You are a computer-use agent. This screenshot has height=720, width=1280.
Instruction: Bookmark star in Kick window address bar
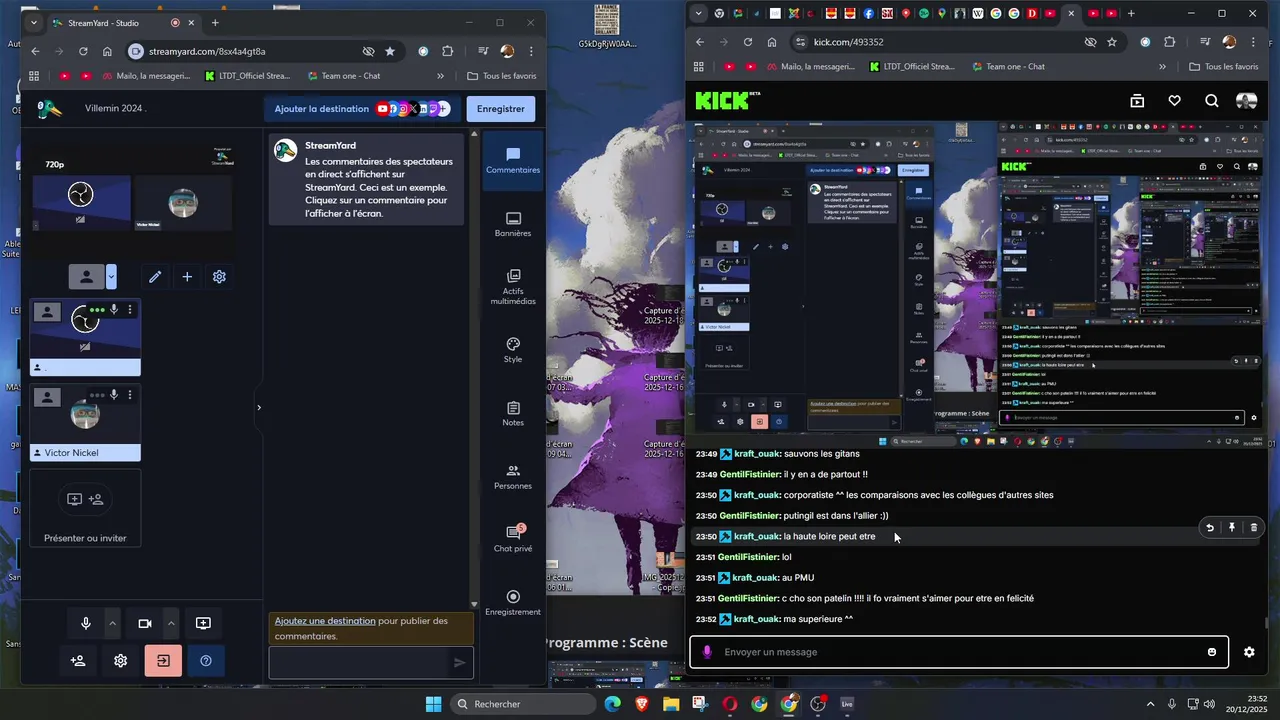[x=1112, y=42]
